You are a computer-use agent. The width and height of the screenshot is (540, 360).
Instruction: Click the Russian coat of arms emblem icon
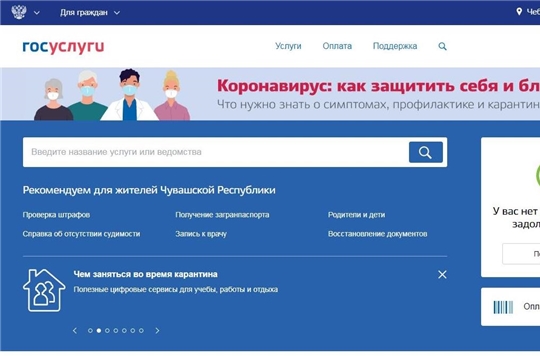(x=19, y=12)
